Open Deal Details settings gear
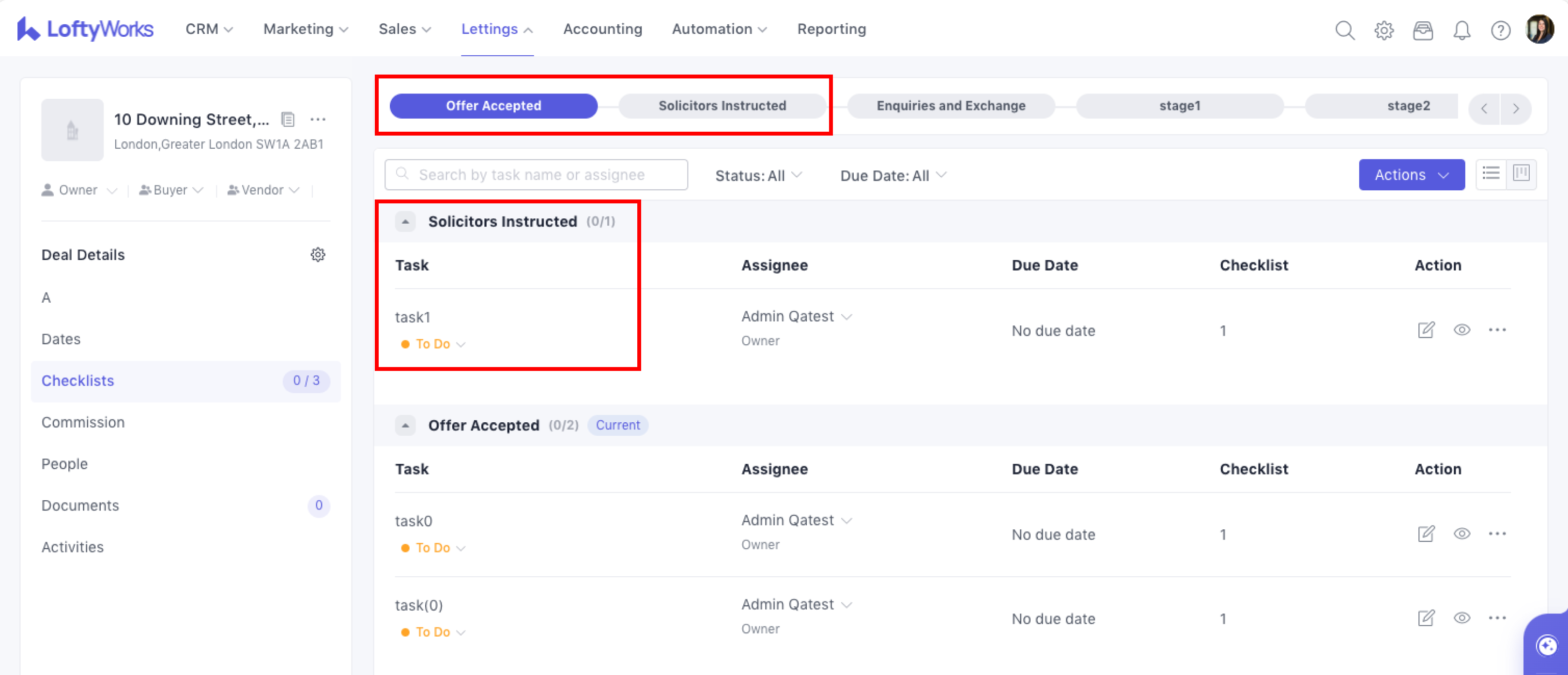1568x675 pixels. tap(318, 254)
